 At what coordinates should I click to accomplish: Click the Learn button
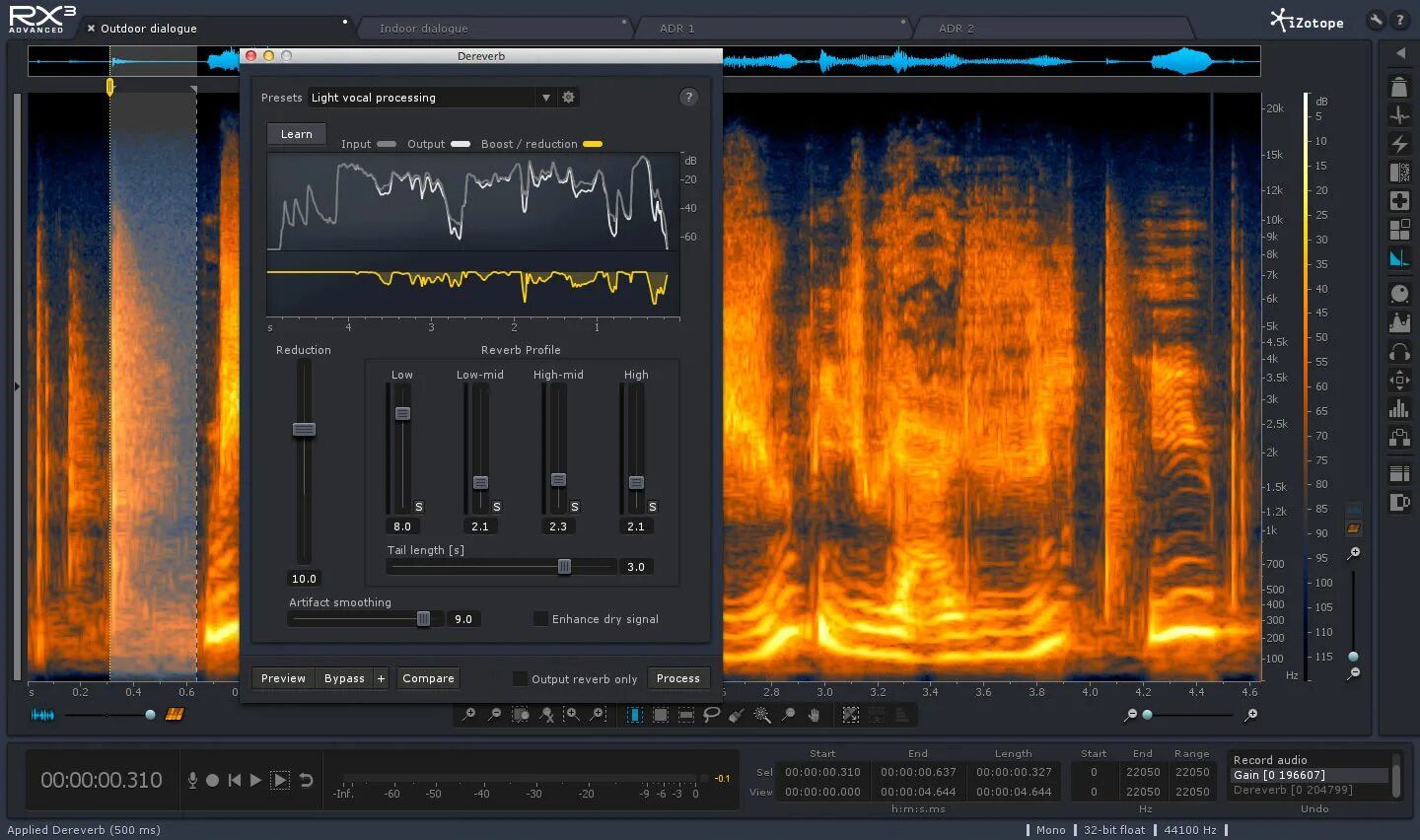click(x=297, y=134)
